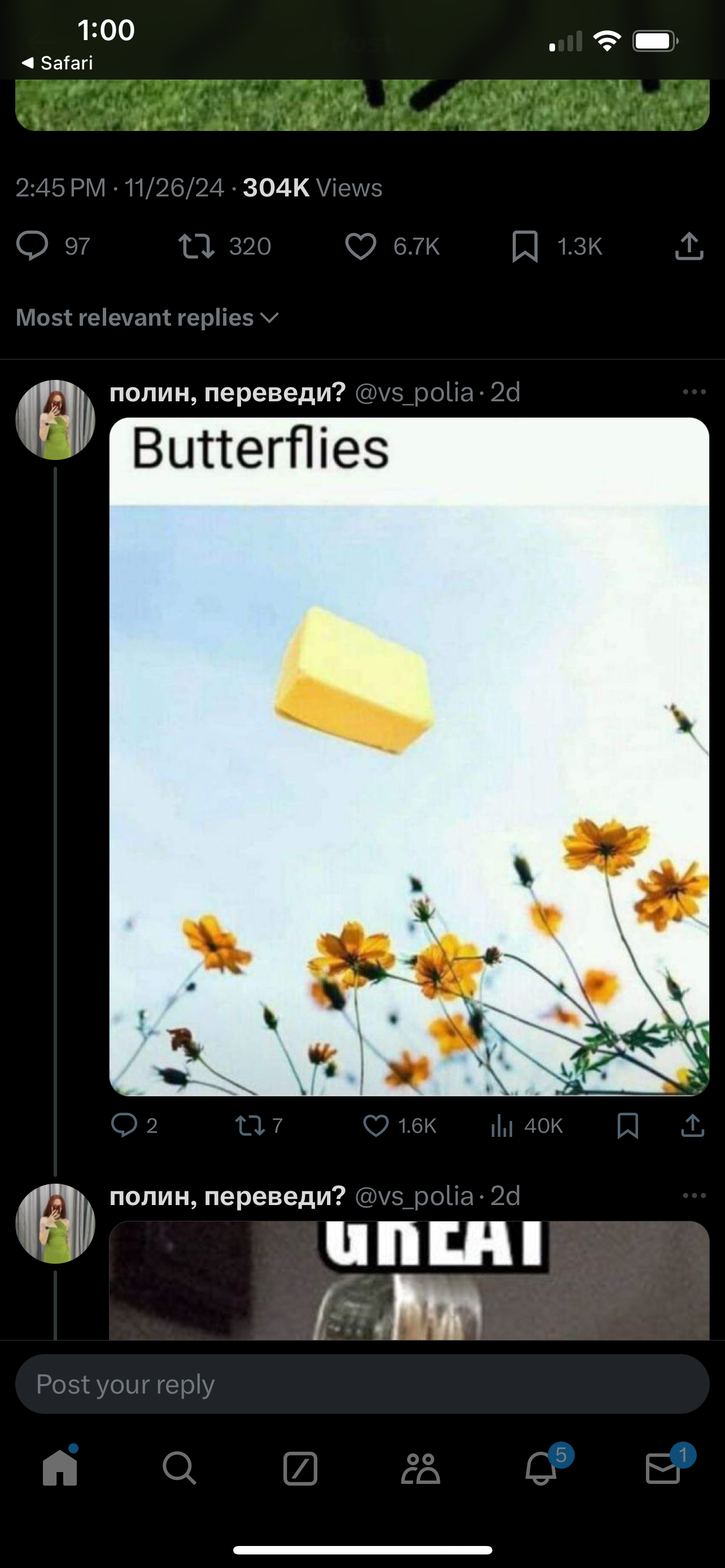Open more options on Butterflies reply

694,392
